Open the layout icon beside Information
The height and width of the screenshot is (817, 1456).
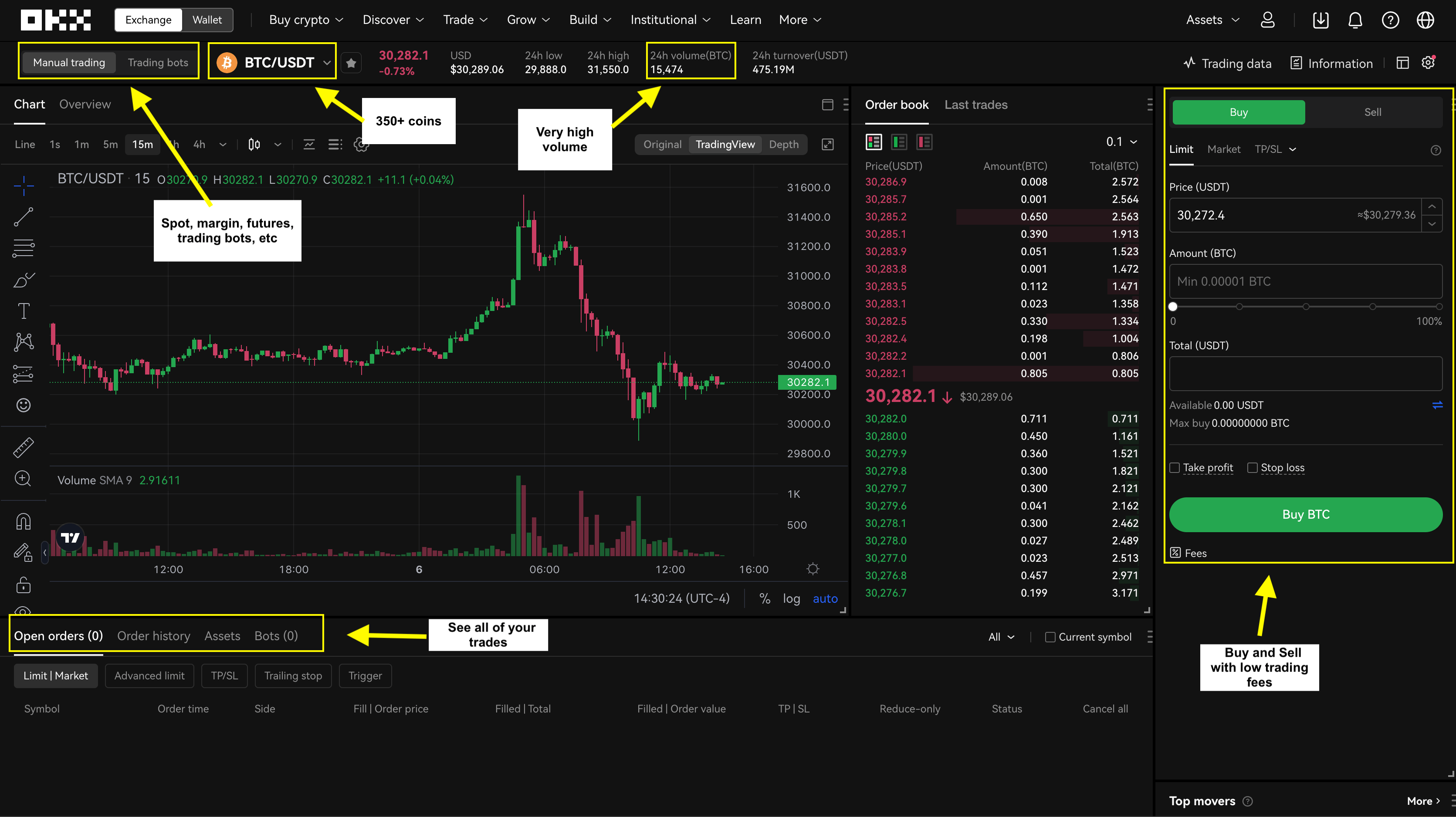click(1402, 63)
